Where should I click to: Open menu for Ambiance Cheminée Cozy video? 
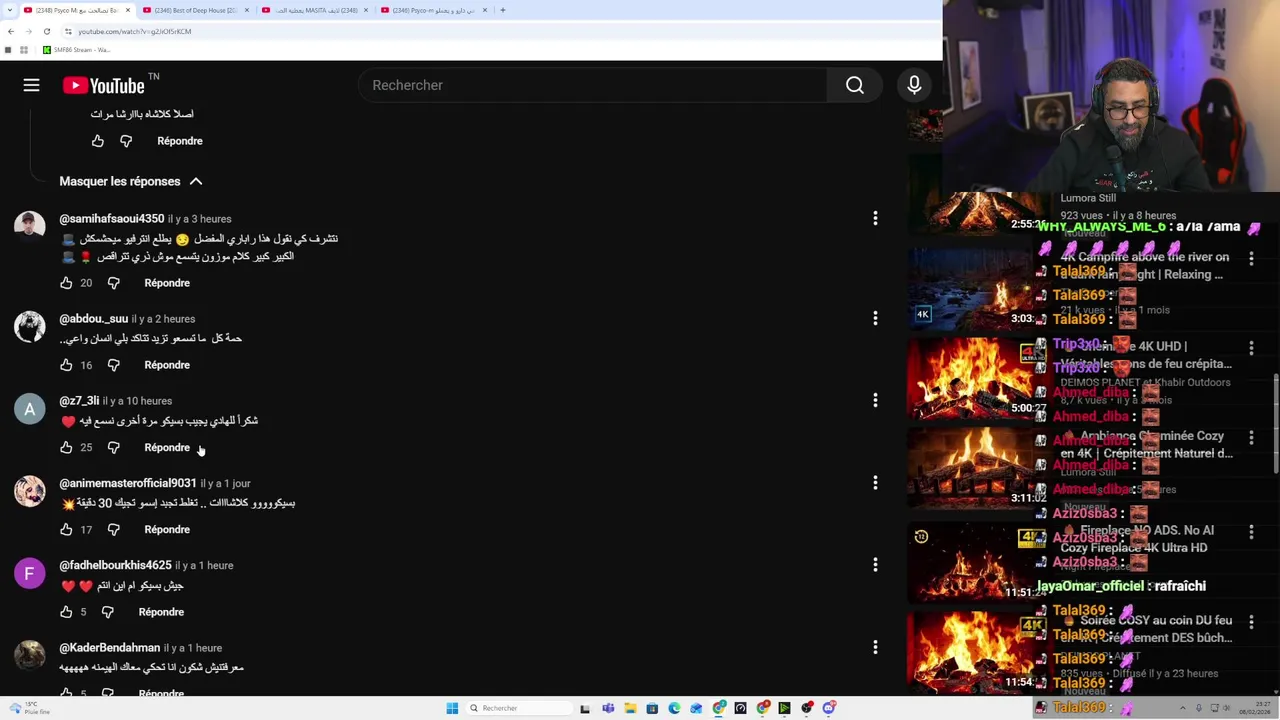pyautogui.click(x=1251, y=438)
